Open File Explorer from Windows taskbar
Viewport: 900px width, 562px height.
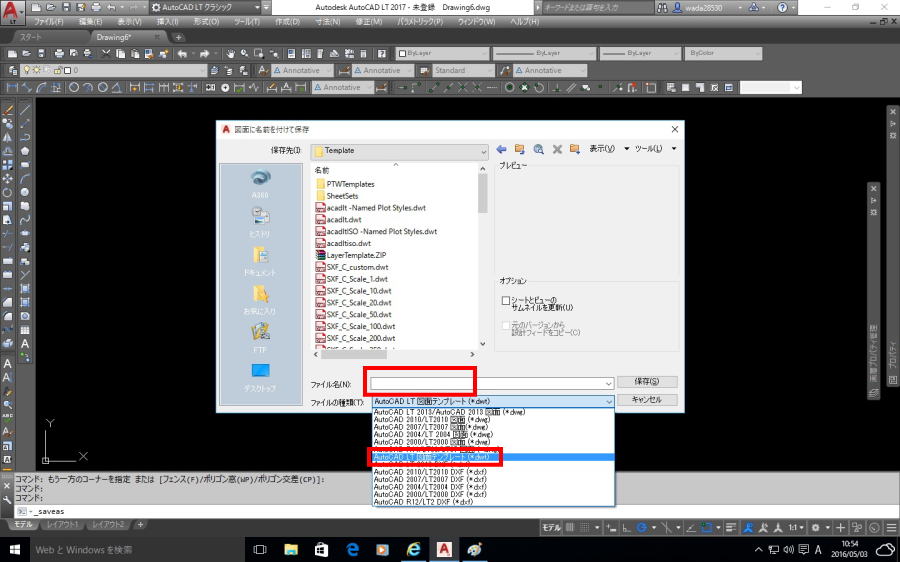point(291,549)
